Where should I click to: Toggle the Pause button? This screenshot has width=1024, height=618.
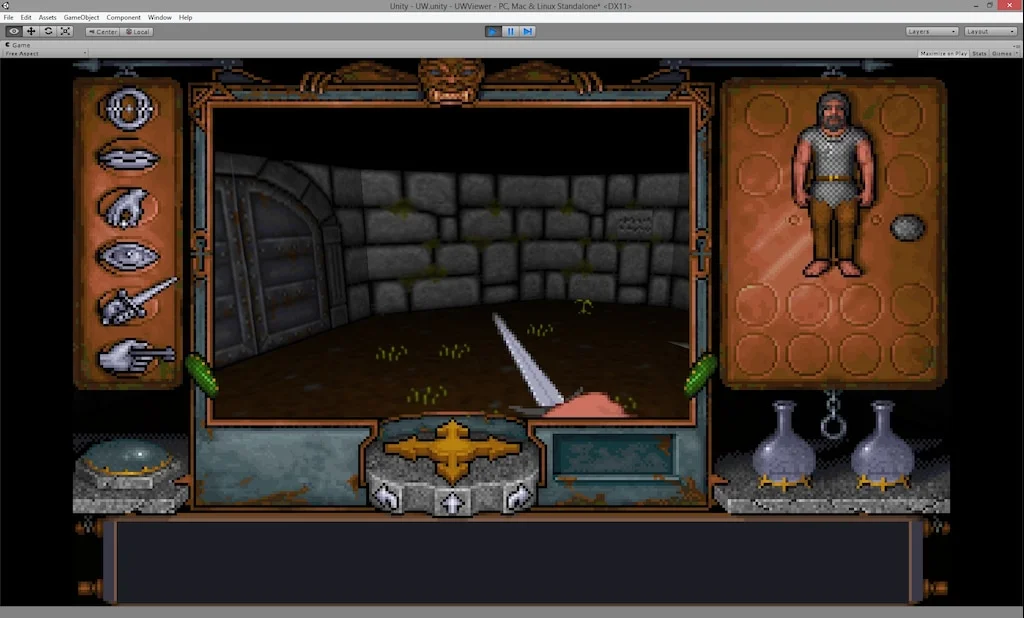510,31
